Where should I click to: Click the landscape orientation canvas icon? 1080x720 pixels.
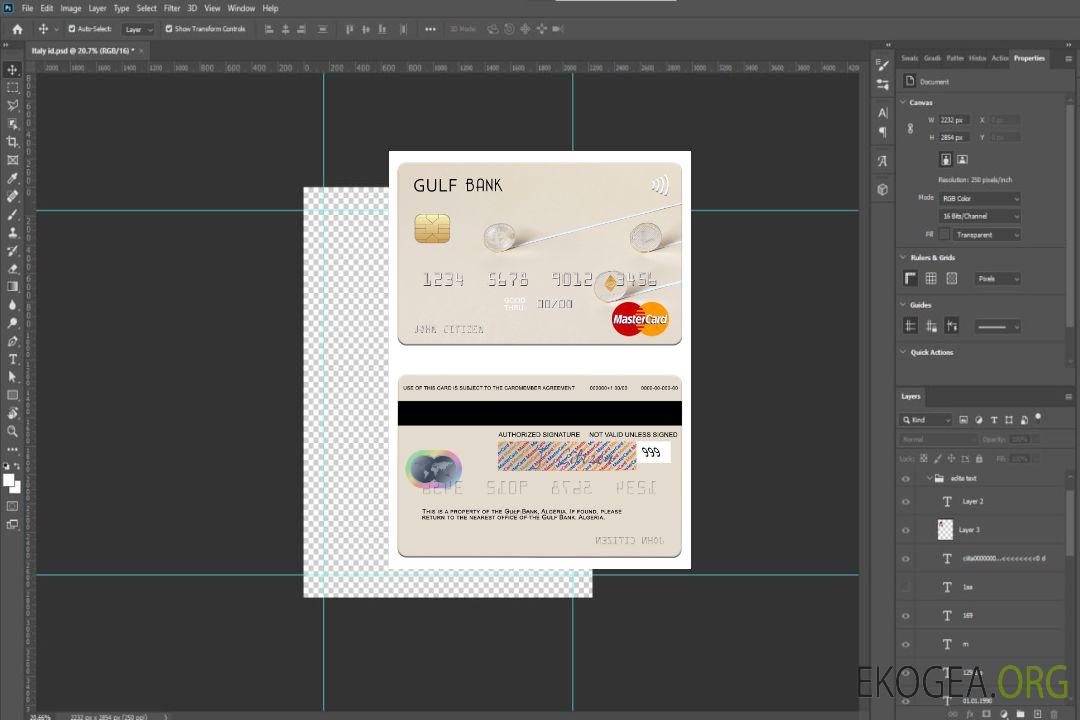click(962, 159)
